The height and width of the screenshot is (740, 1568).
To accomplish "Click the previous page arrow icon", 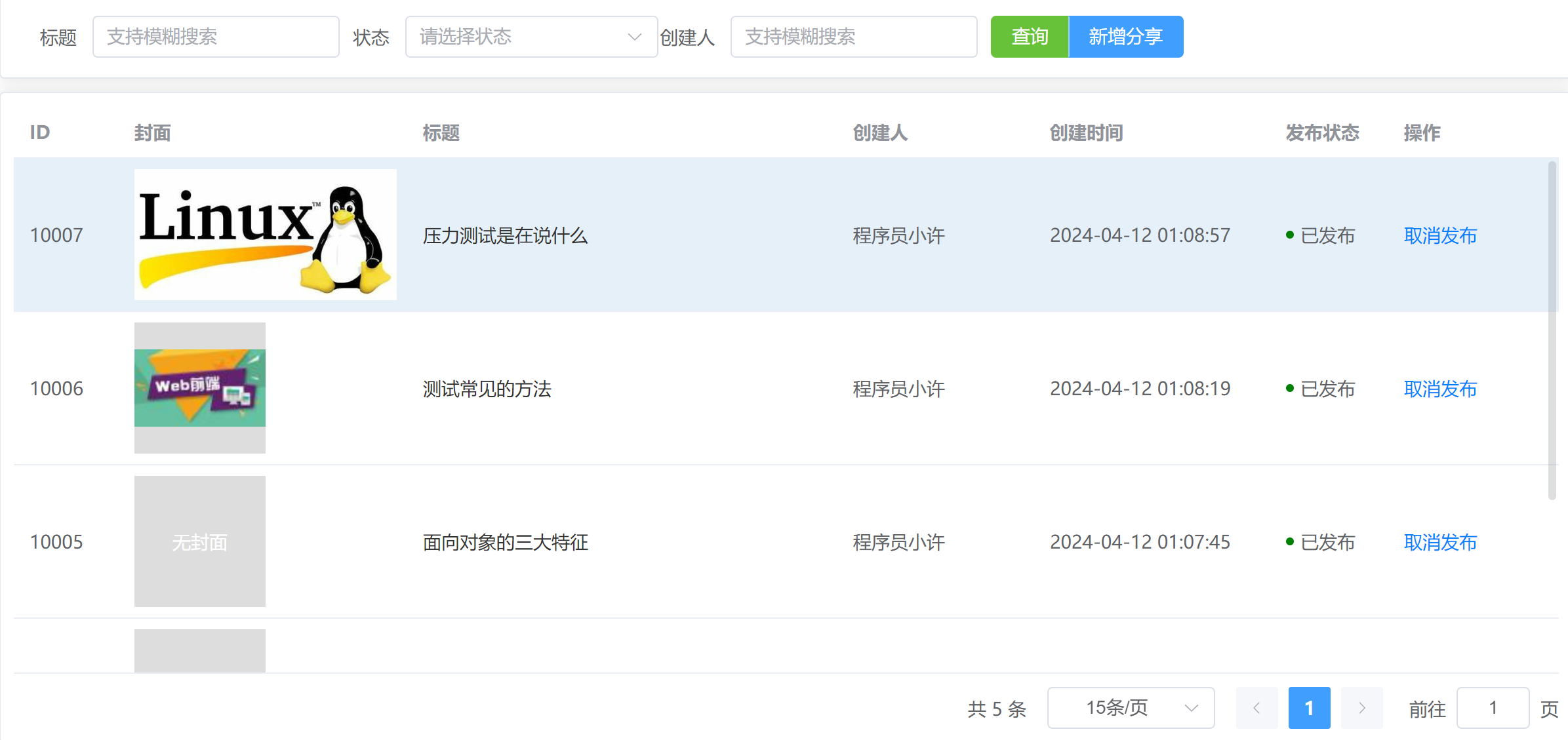I will tap(1256, 708).
